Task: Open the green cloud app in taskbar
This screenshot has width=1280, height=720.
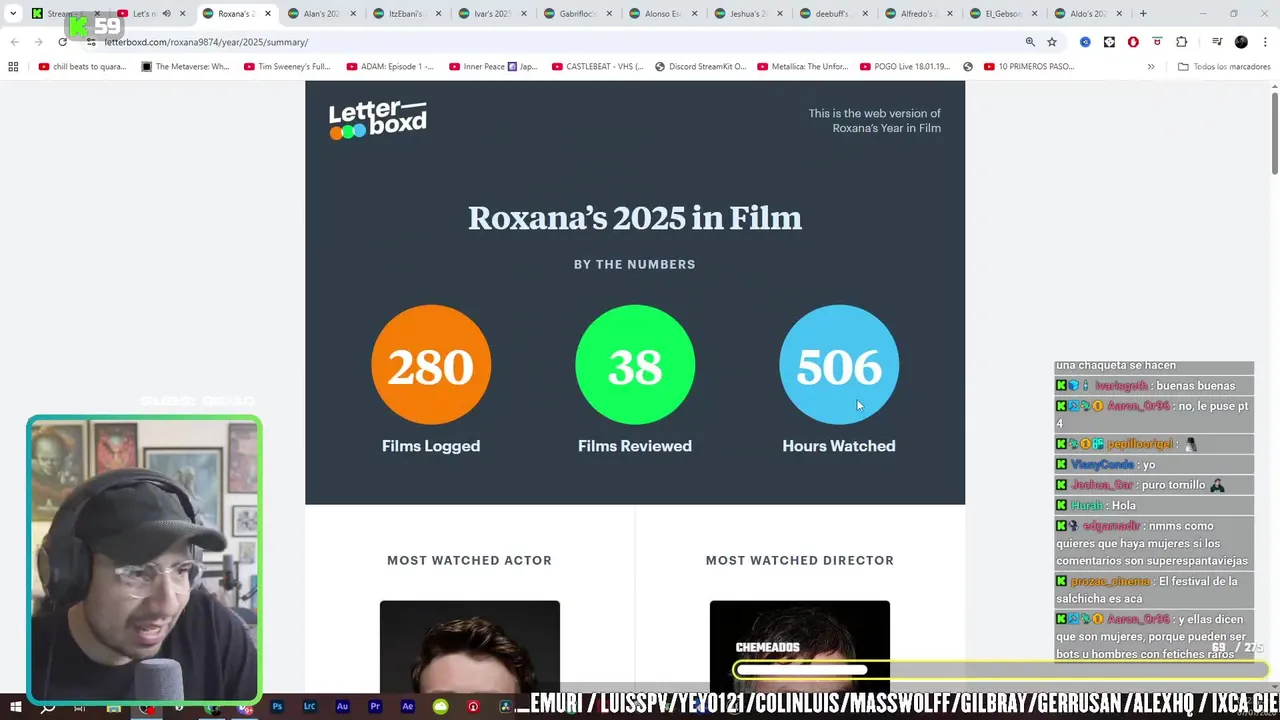Action: (x=440, y=706)
